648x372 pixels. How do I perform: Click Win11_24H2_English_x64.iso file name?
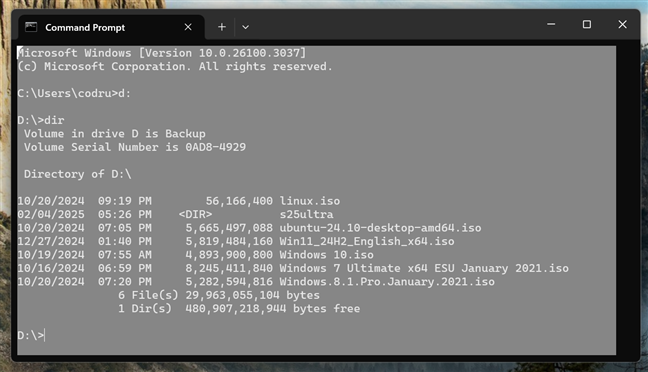[x=367, y=241]
